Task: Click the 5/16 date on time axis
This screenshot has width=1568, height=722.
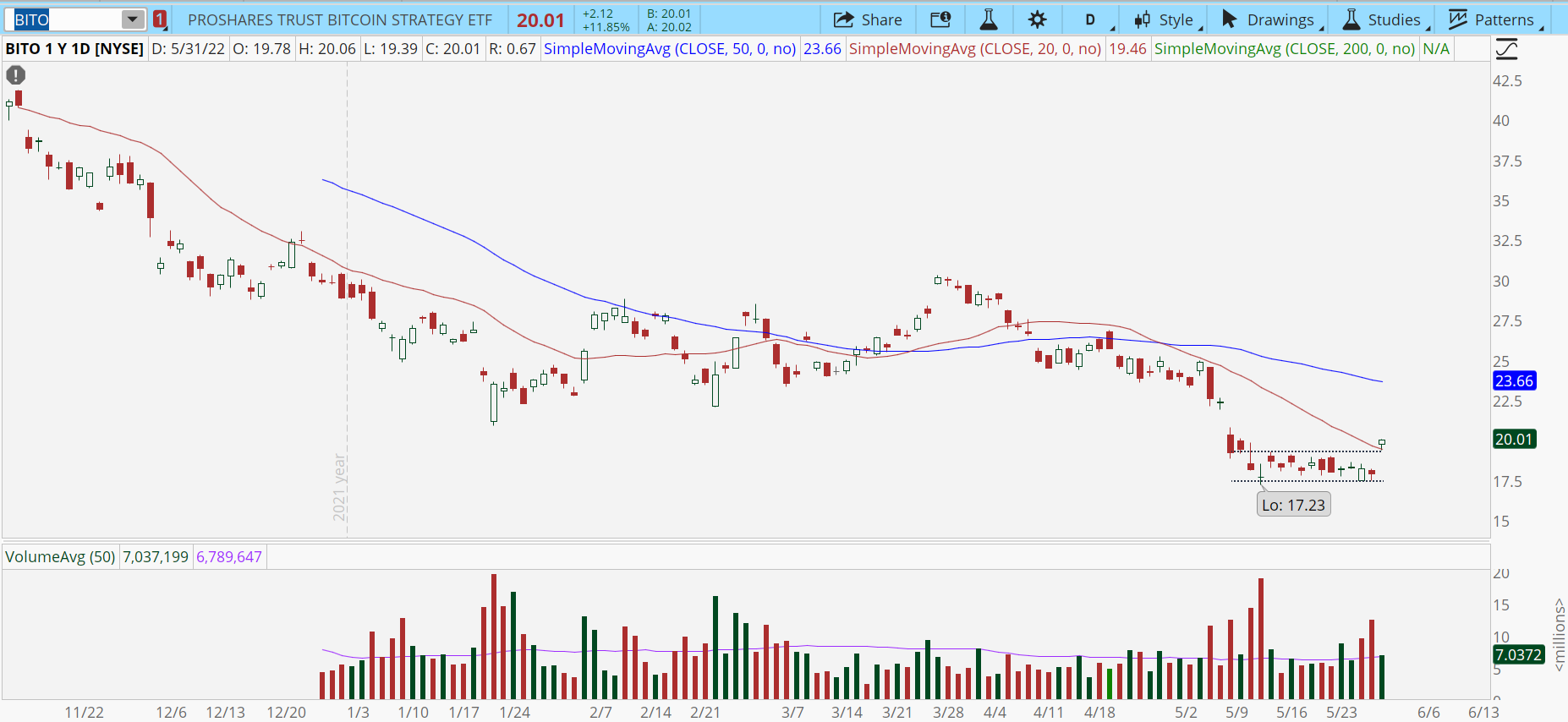Action: (1291, 712)
